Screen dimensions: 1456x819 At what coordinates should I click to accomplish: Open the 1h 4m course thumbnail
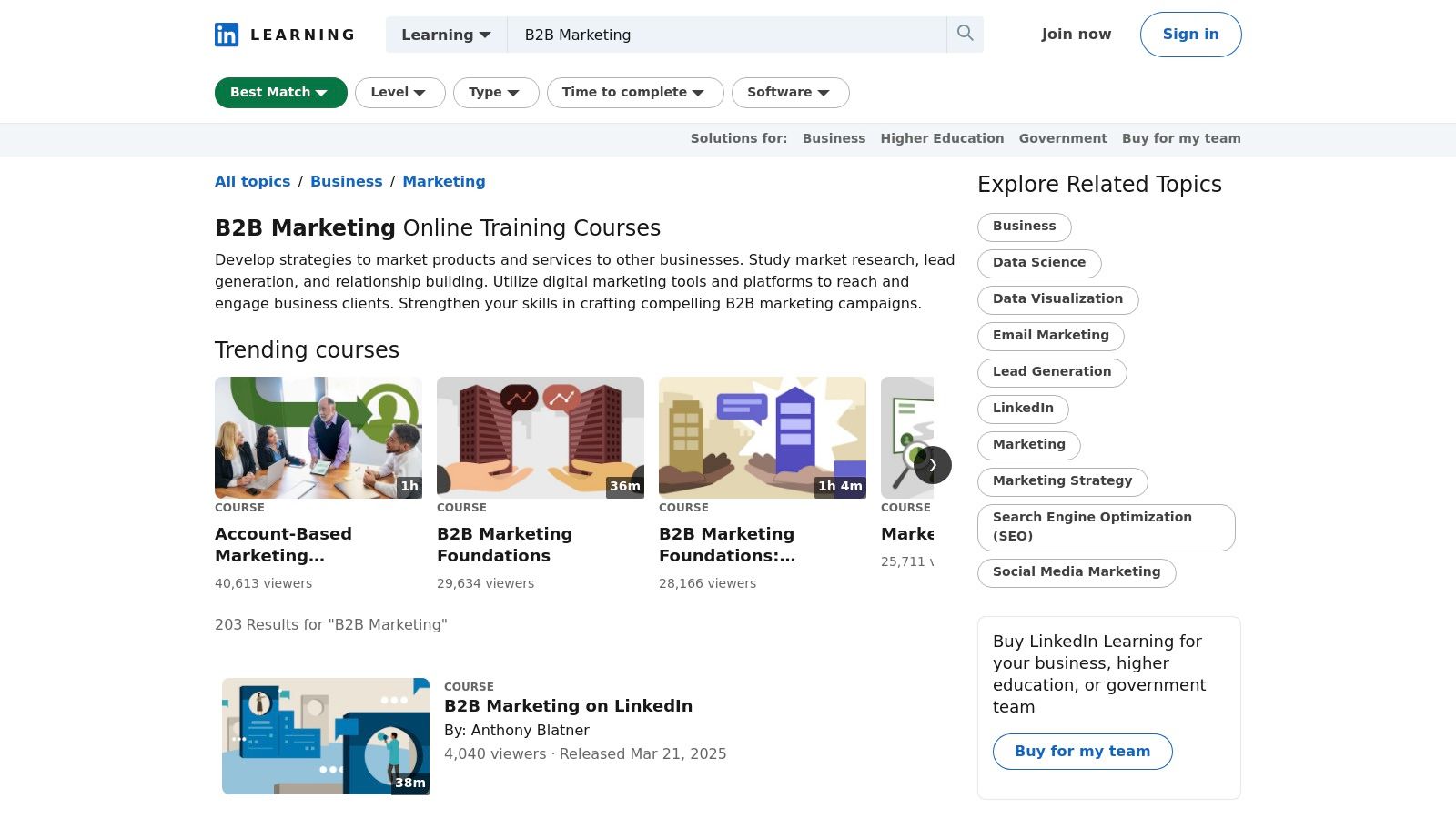click(x=763, y=438)
